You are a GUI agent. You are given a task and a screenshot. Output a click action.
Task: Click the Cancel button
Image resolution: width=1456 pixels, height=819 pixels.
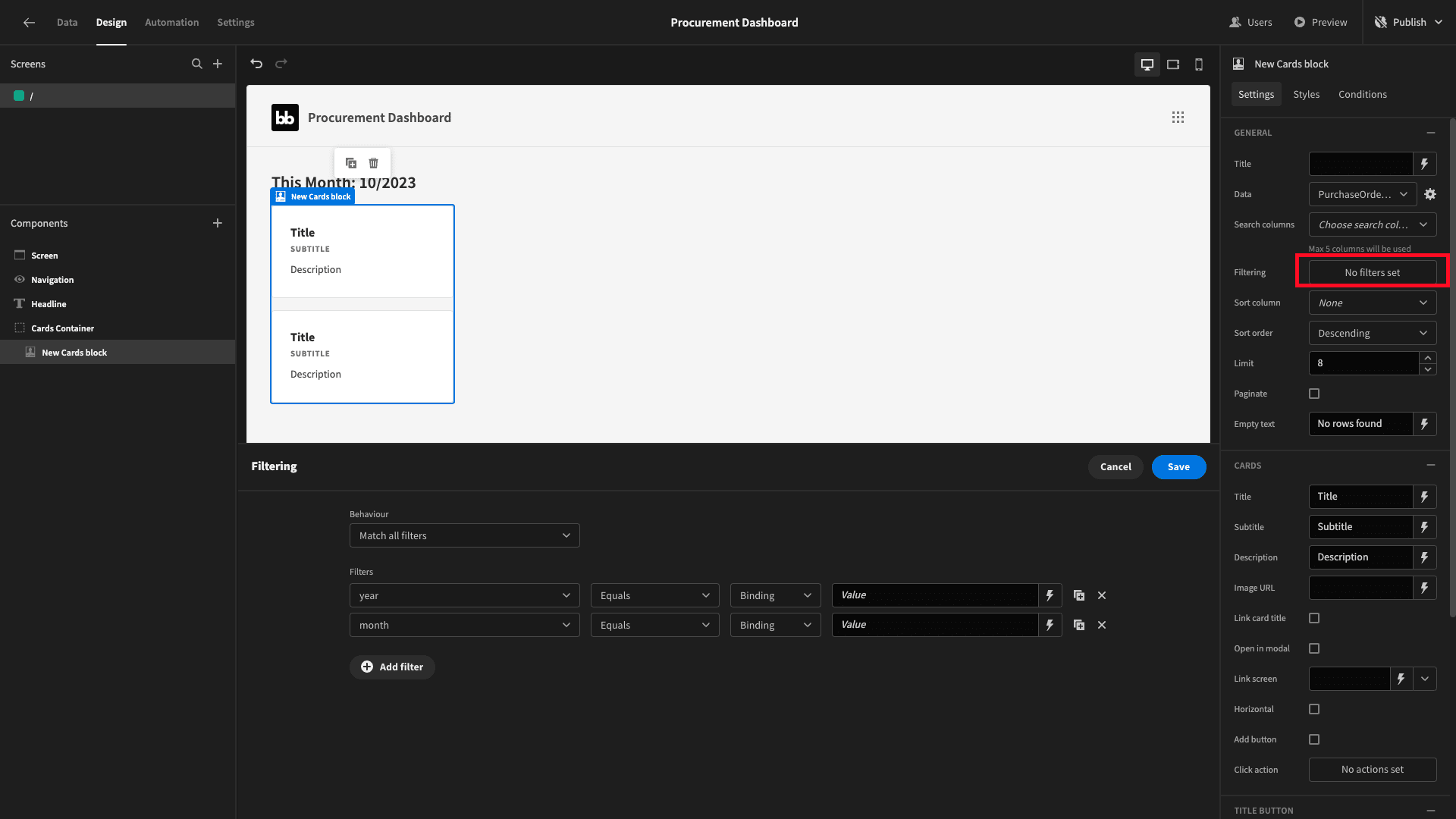point(1116,467)
